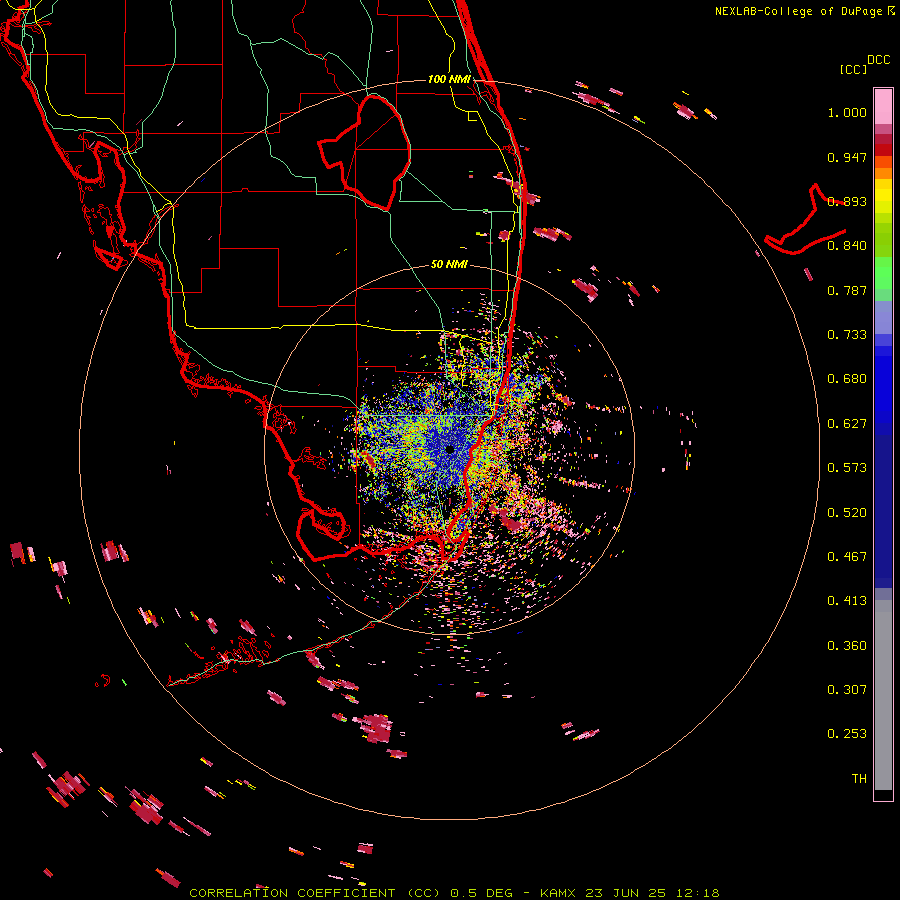Click the 0.840 scale value

pyautogui.click(x=847, y=246)
